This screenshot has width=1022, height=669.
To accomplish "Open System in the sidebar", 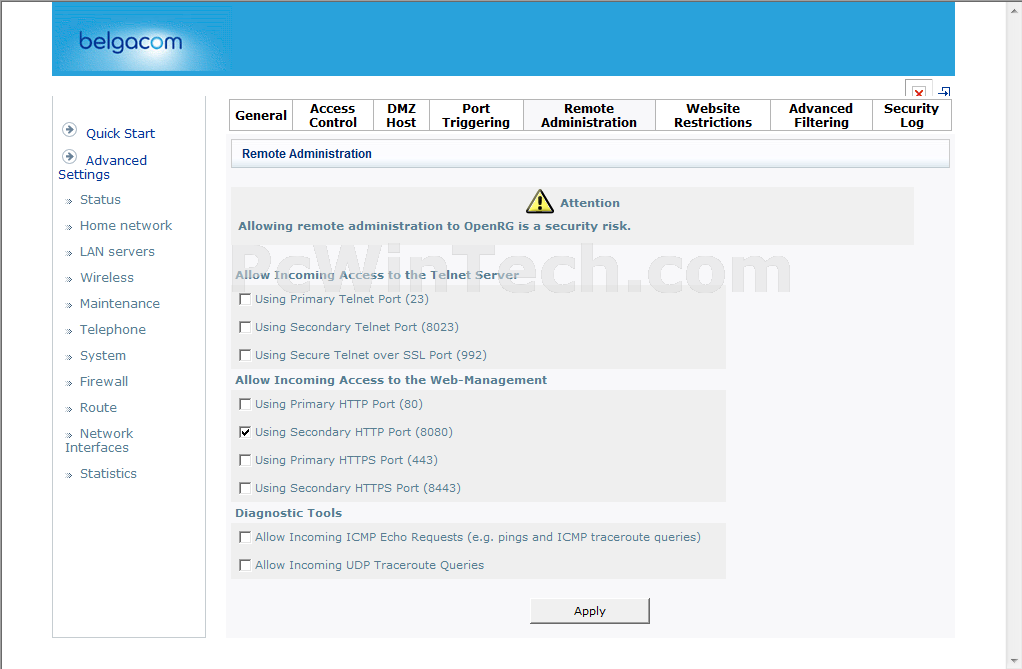I will 103,356.
